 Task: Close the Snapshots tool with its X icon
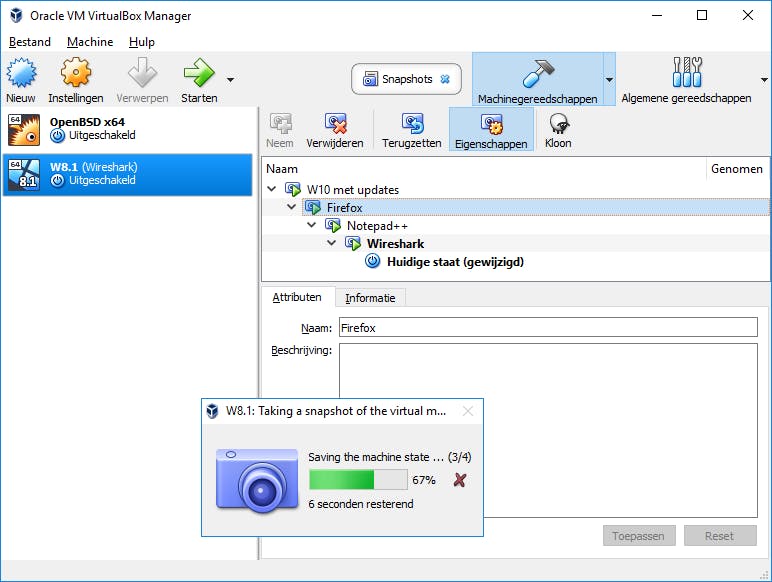coord(445,79)
